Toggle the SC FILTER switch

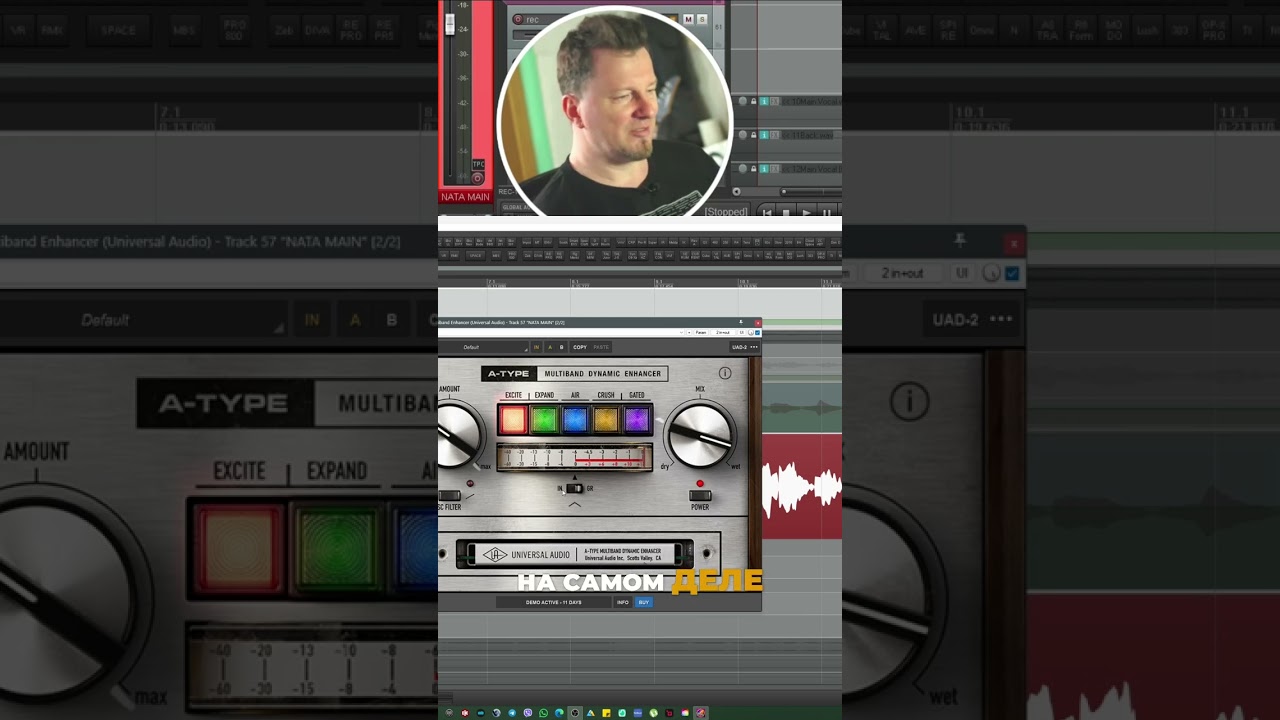pyautogui.click(x=450, y=495)
